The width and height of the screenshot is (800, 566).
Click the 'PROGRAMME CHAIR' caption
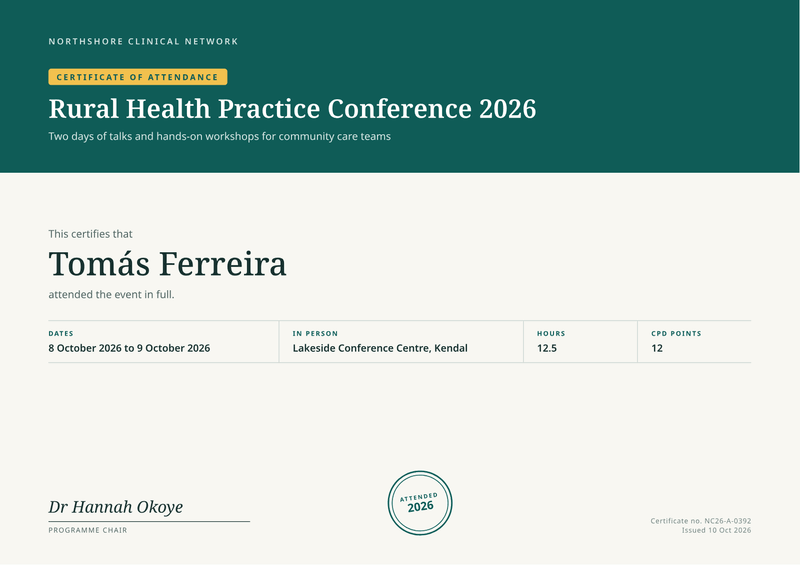tap(88, 530)
